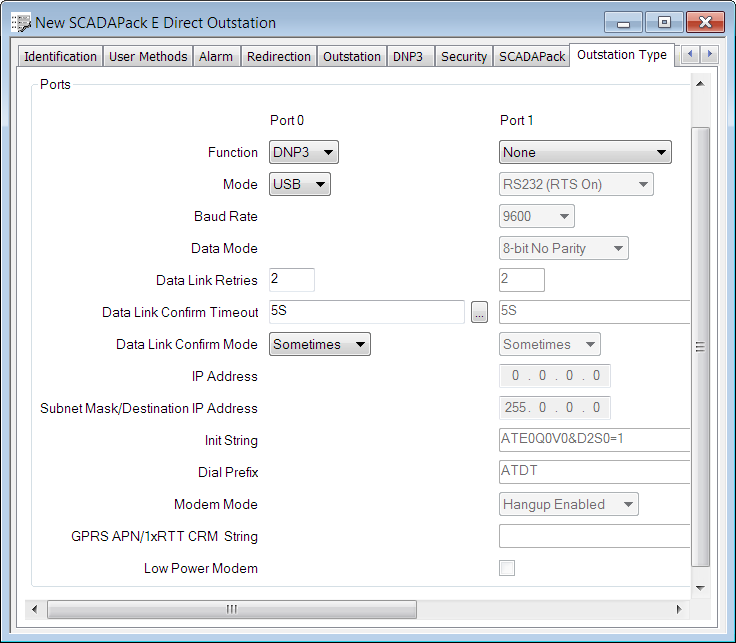Click the vertical scrollbar up arrow
This screenshot has width=736, height=643.
pyautogui.click(x=701, y=85)
